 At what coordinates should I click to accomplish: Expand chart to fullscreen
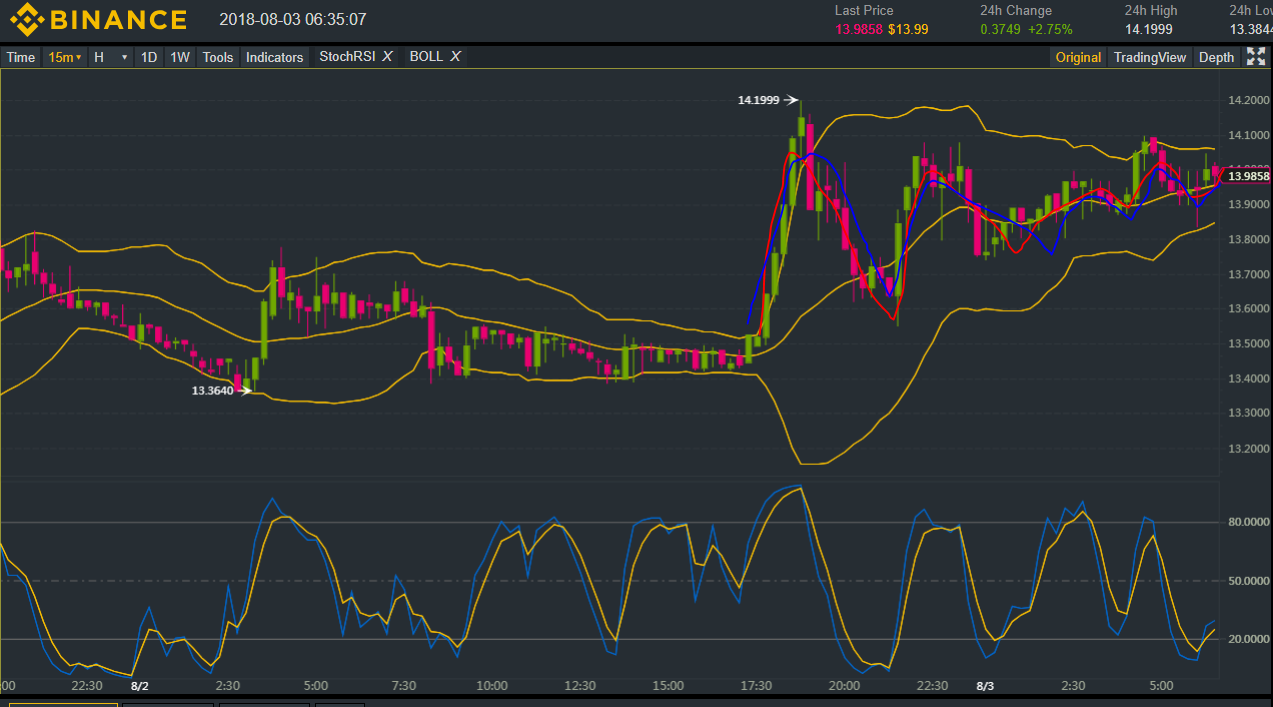1255,57
